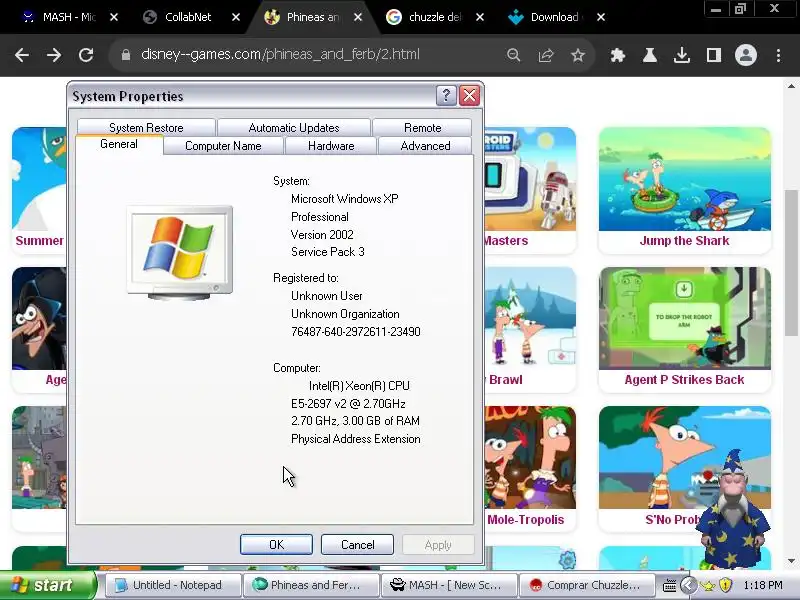Viewport: 800px width, 600px height.
Task: Switch to the System Restore tab
Action: (x=146, y=128)
